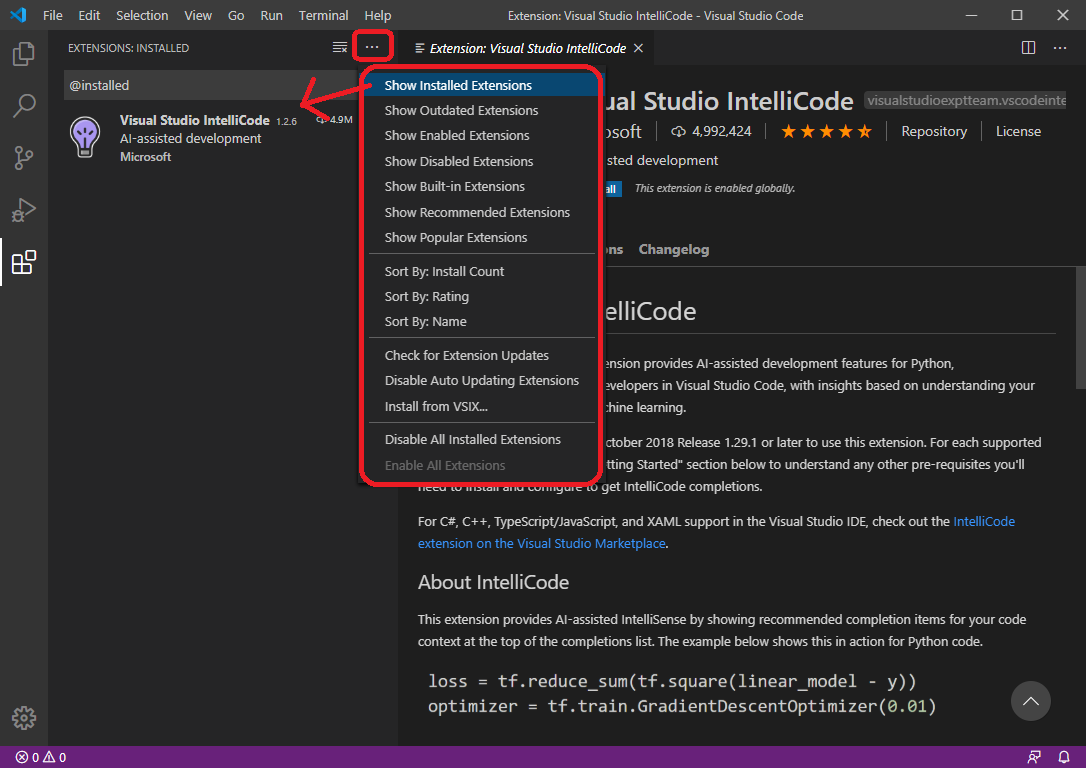Open the Manage gear at bottom left
Screen dimensions: 1086x768
point(24,718)
